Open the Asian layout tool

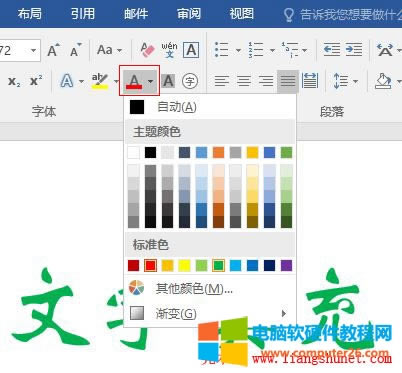(x=385, y=50)
